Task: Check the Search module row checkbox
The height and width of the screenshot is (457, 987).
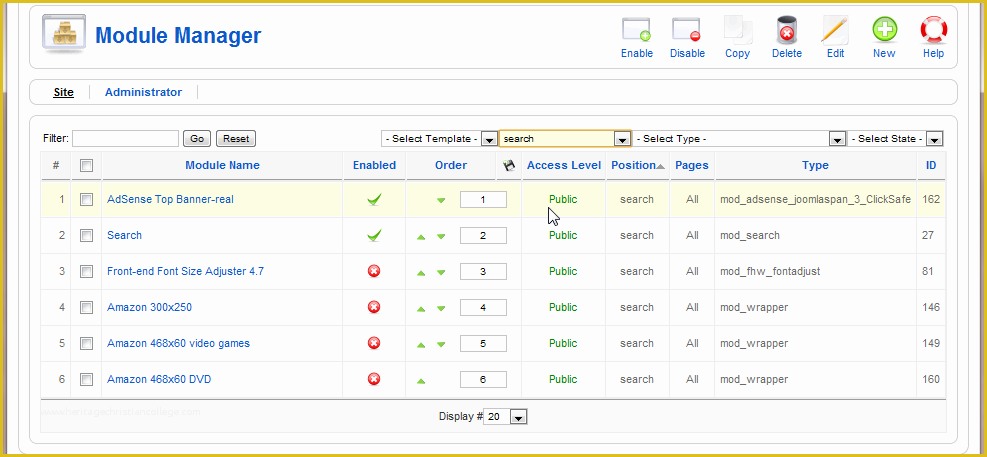Action: coord(86,235)
